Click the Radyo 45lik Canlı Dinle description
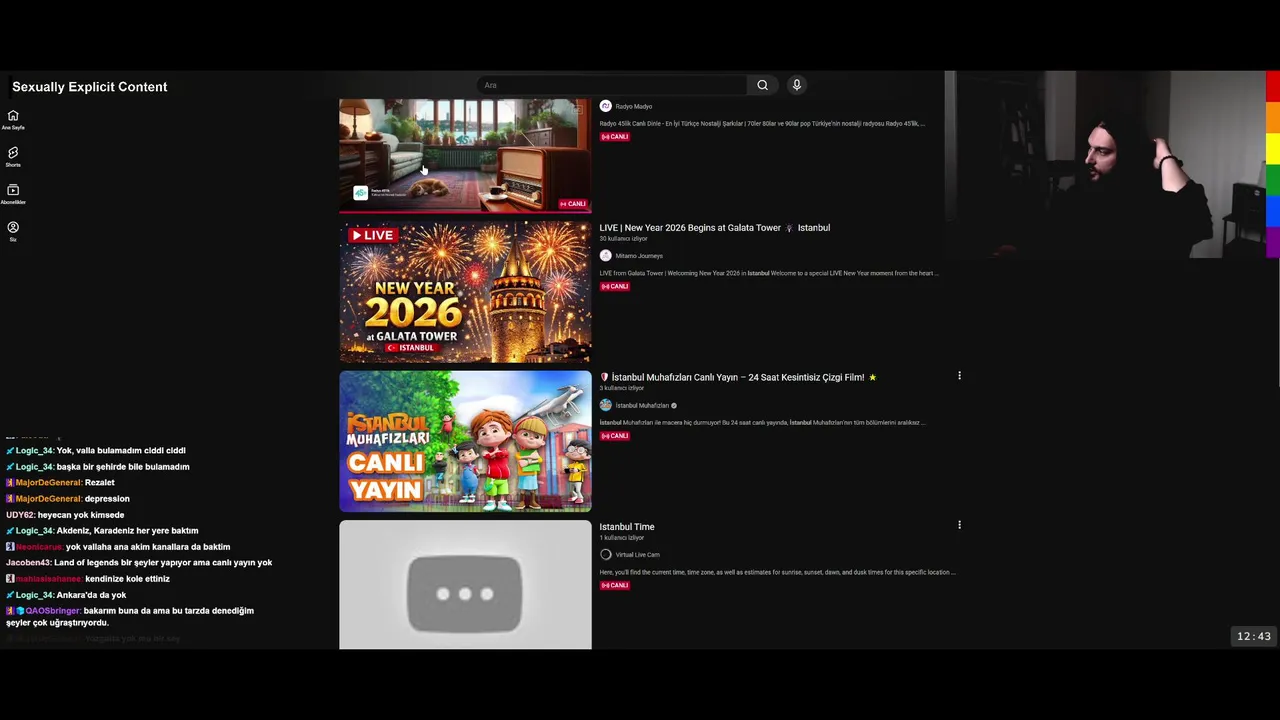 [762, 124]
